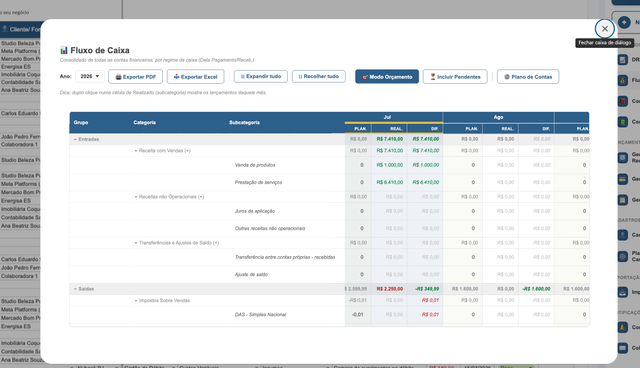
Task: Click Saídas Jul realized R$ 2.250,00
Action: (389, 289)
